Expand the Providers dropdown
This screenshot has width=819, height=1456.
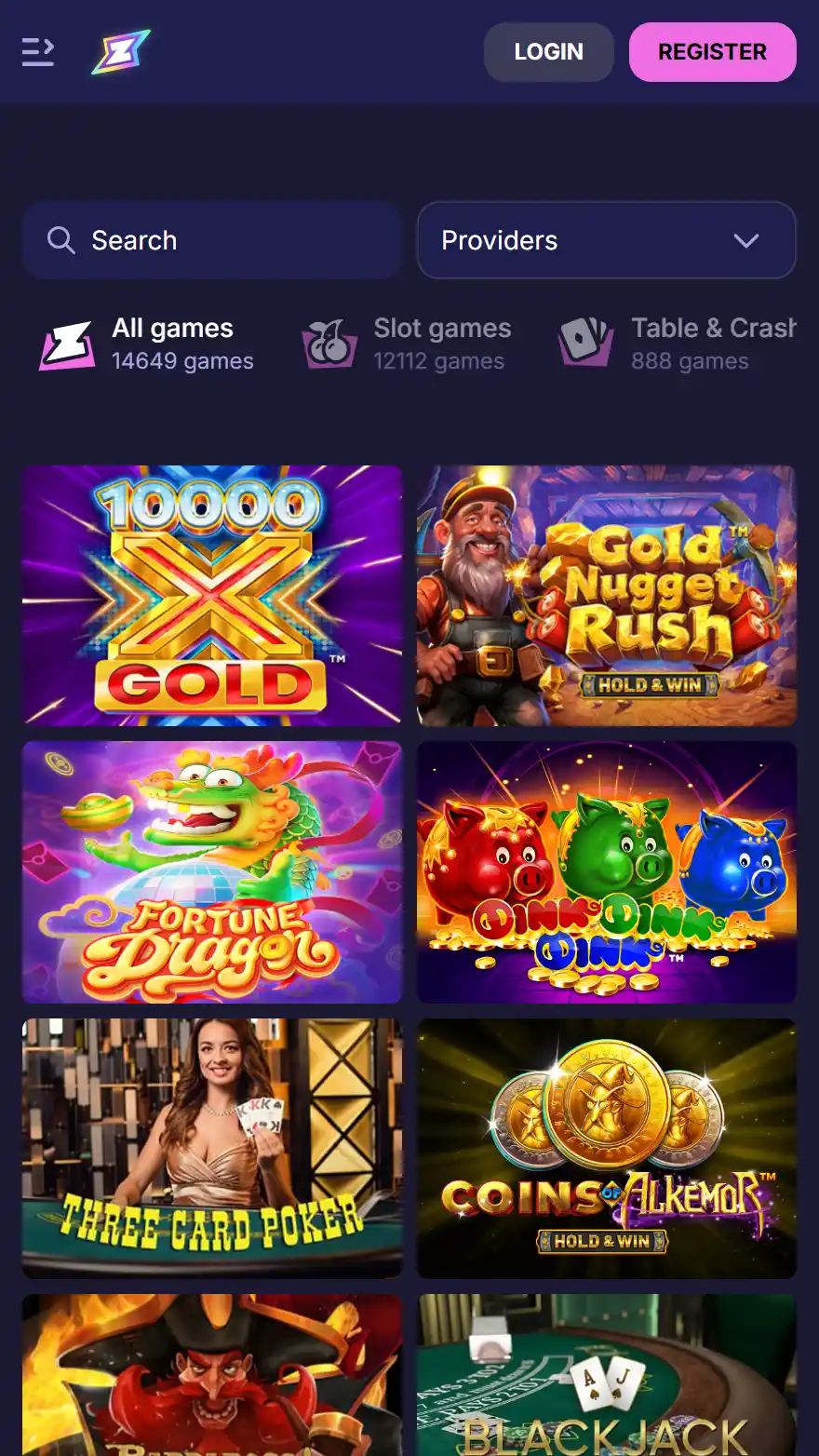(x=607, y=240)
